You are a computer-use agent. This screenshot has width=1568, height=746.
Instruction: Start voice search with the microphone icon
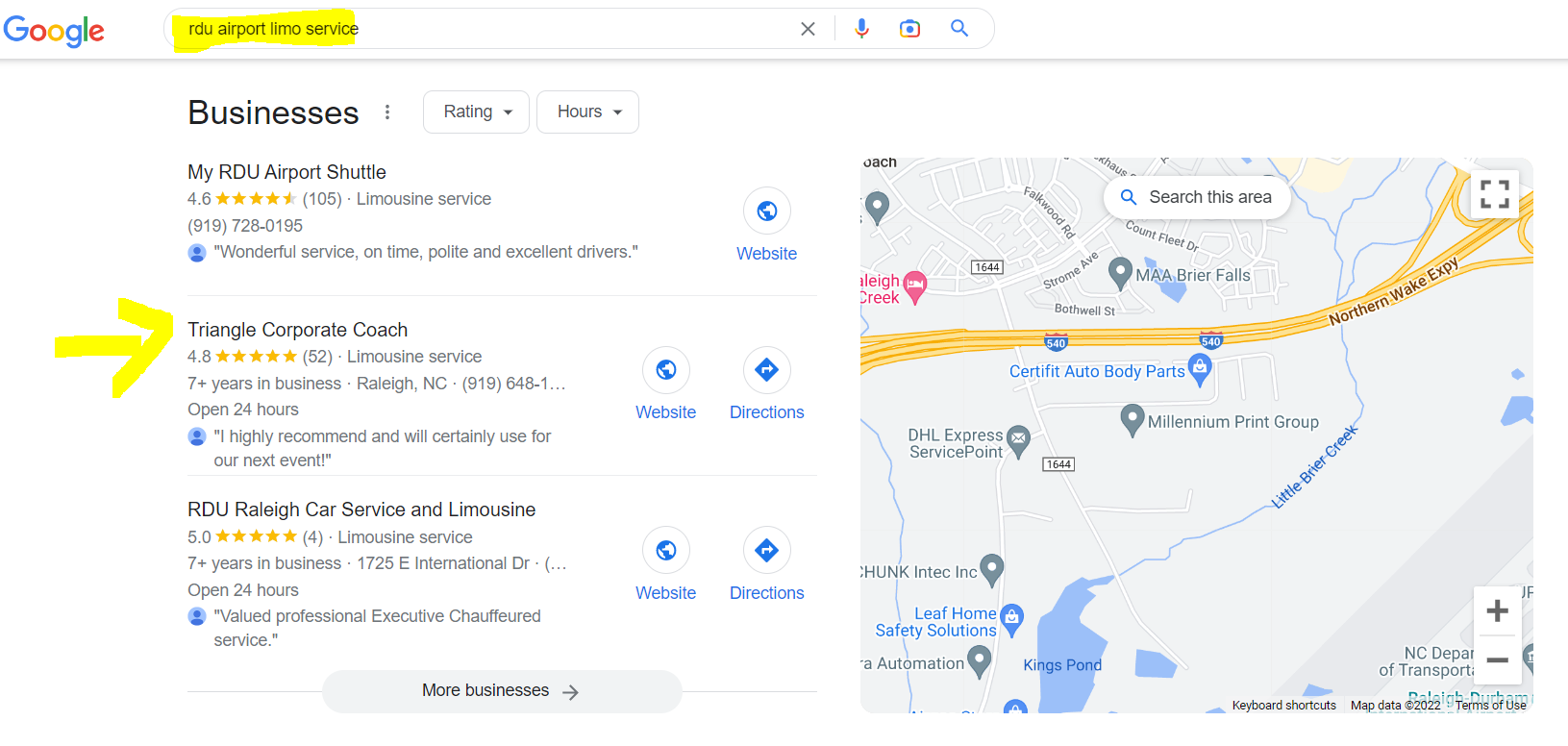tap(861, 29)
